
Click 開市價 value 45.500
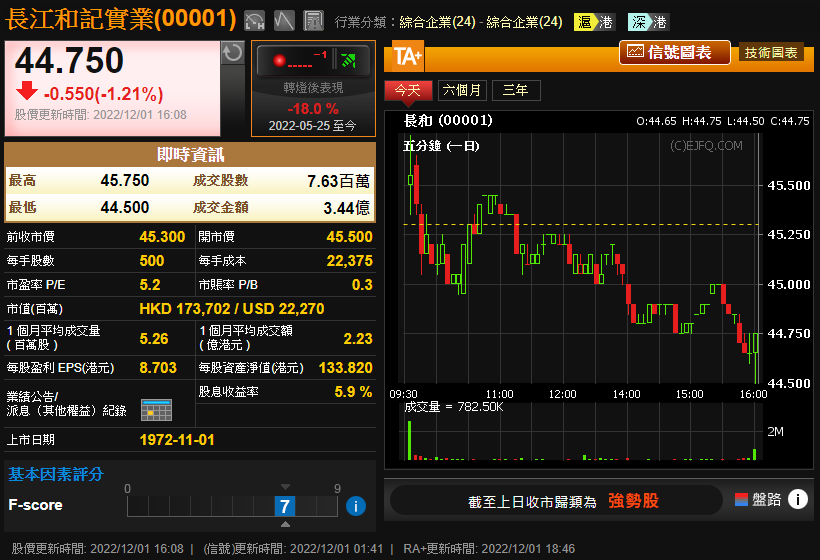coord(349,237)
